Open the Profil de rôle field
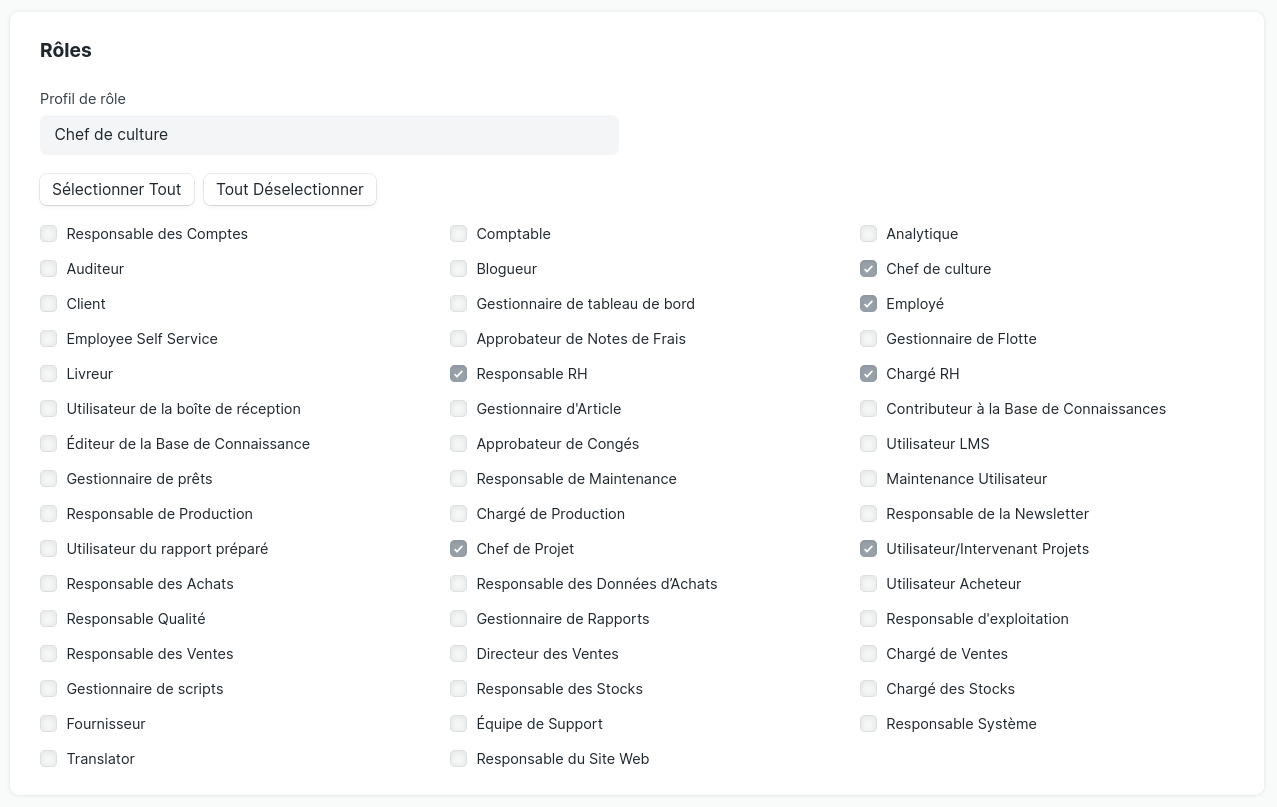 329,135
